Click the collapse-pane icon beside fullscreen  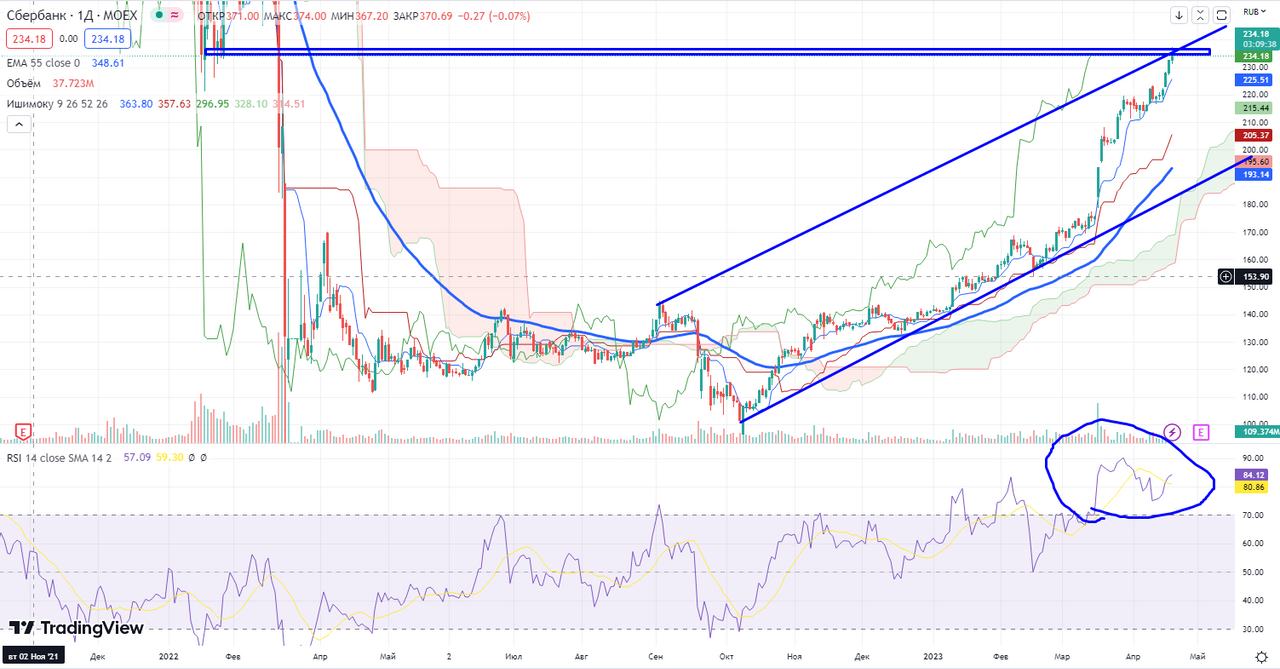1201,15
